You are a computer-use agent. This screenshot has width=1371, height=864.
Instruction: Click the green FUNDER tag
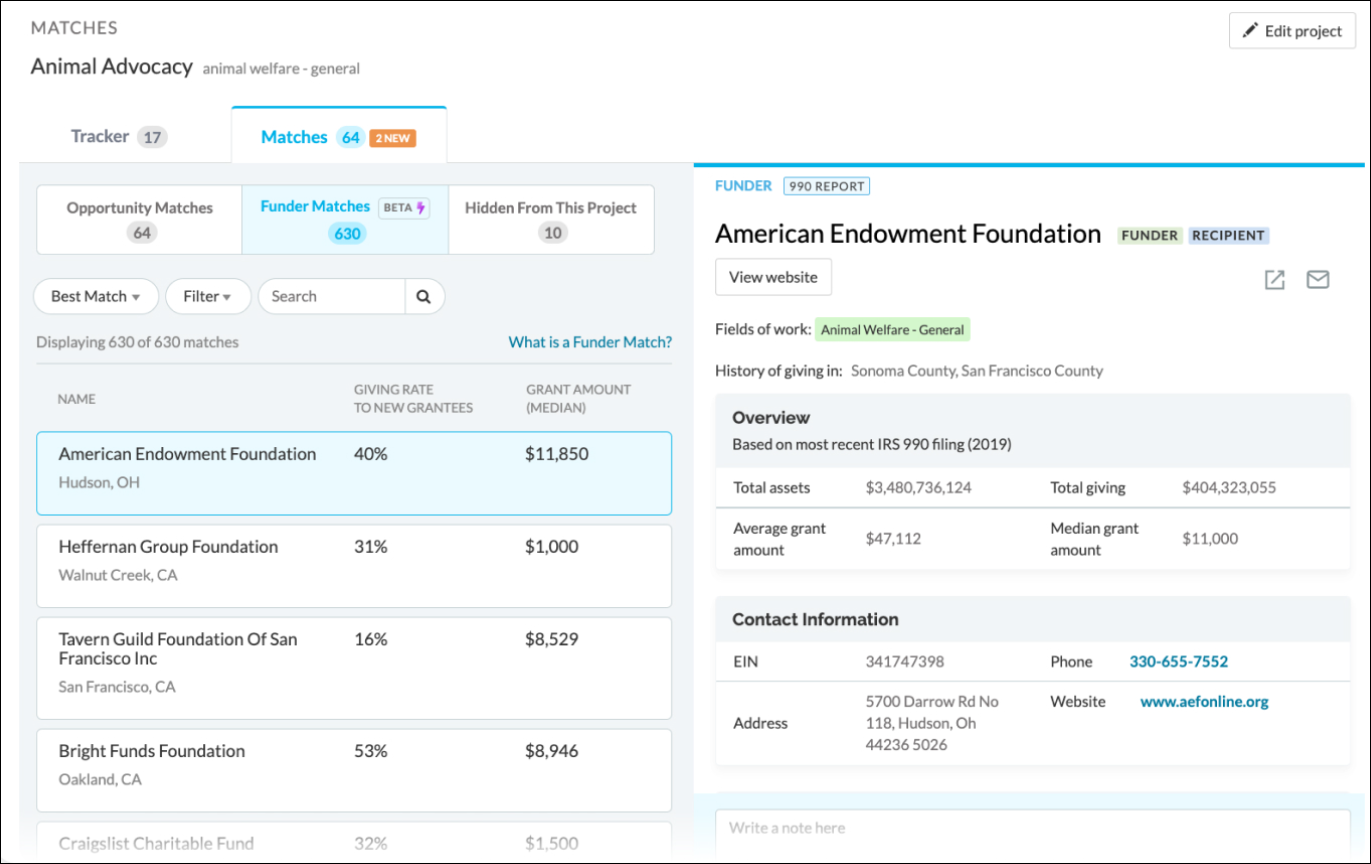(1150, 236)
